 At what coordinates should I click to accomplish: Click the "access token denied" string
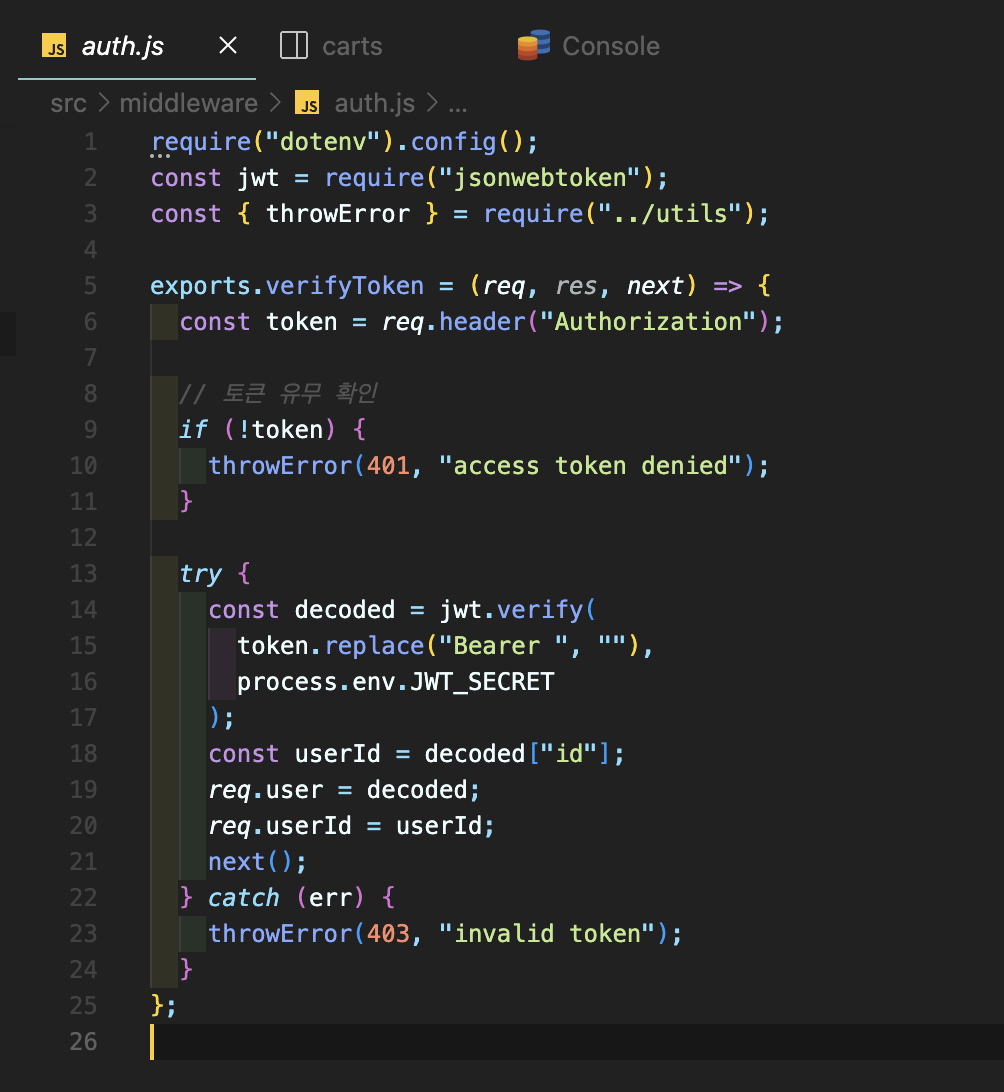590,466
